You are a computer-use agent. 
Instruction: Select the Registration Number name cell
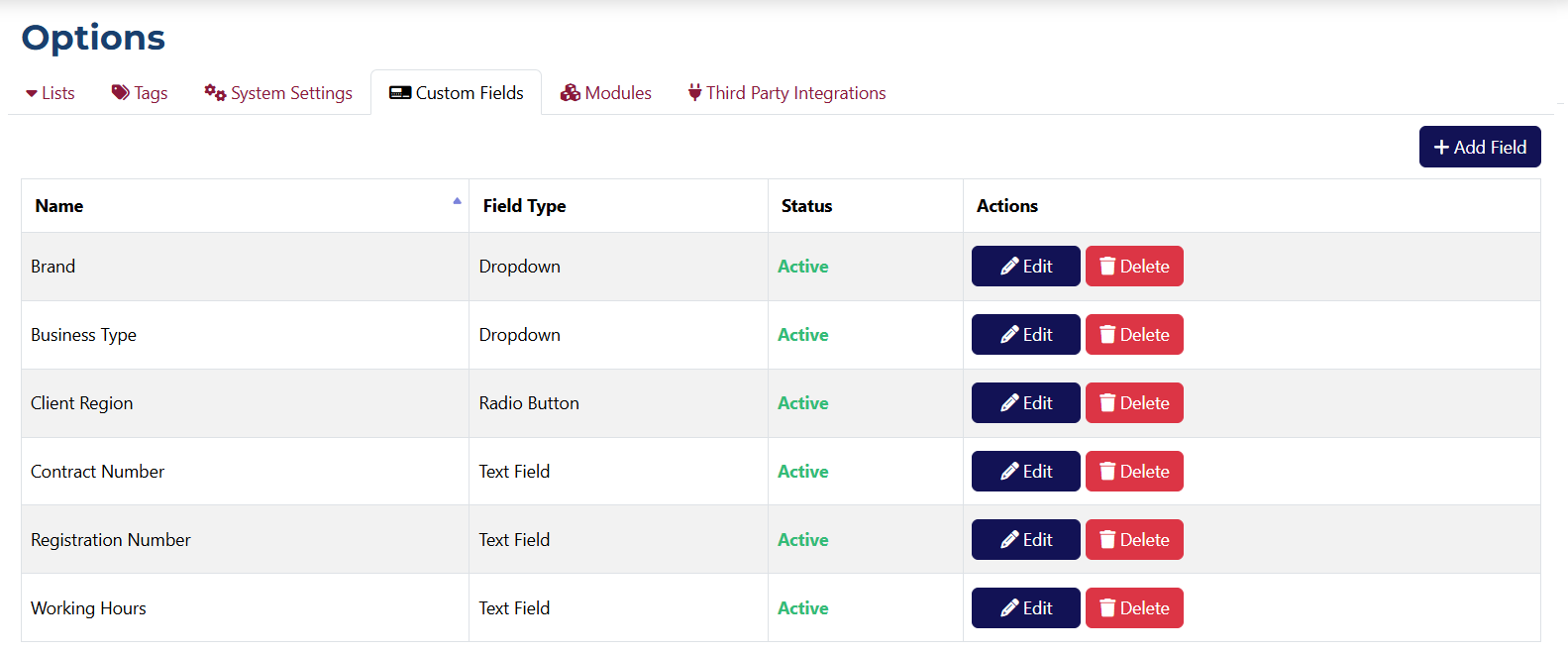click(x=246, y=540)
